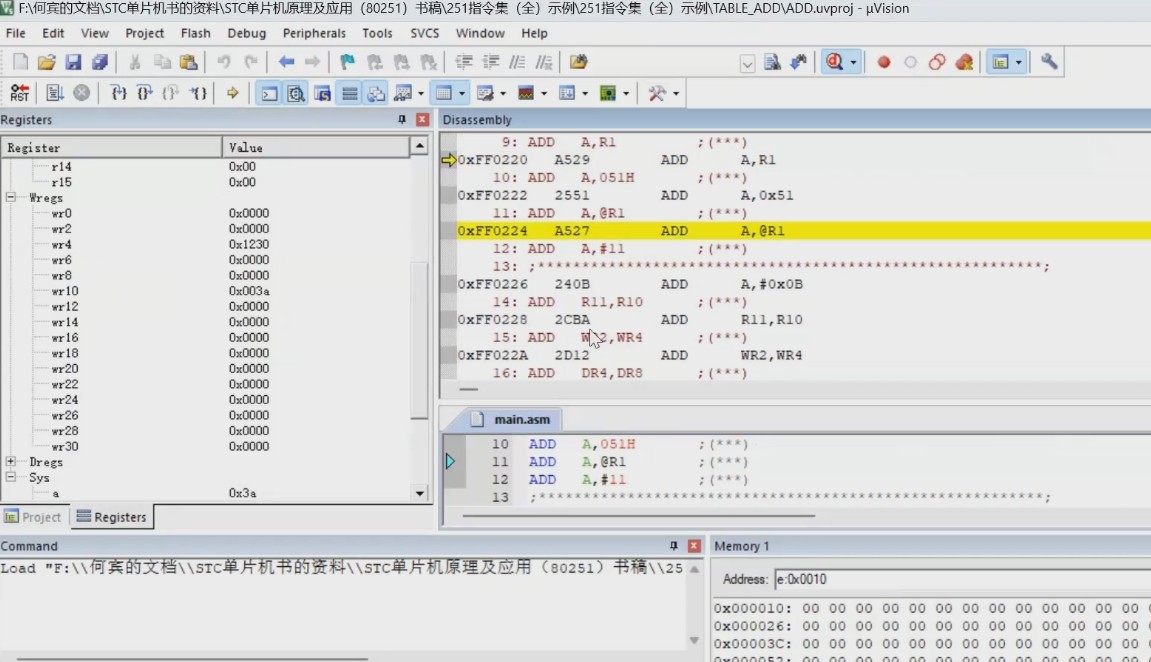Open the Peripherals menu
The width and height of the screenshot is (1151, 662).
coord(313,33)
